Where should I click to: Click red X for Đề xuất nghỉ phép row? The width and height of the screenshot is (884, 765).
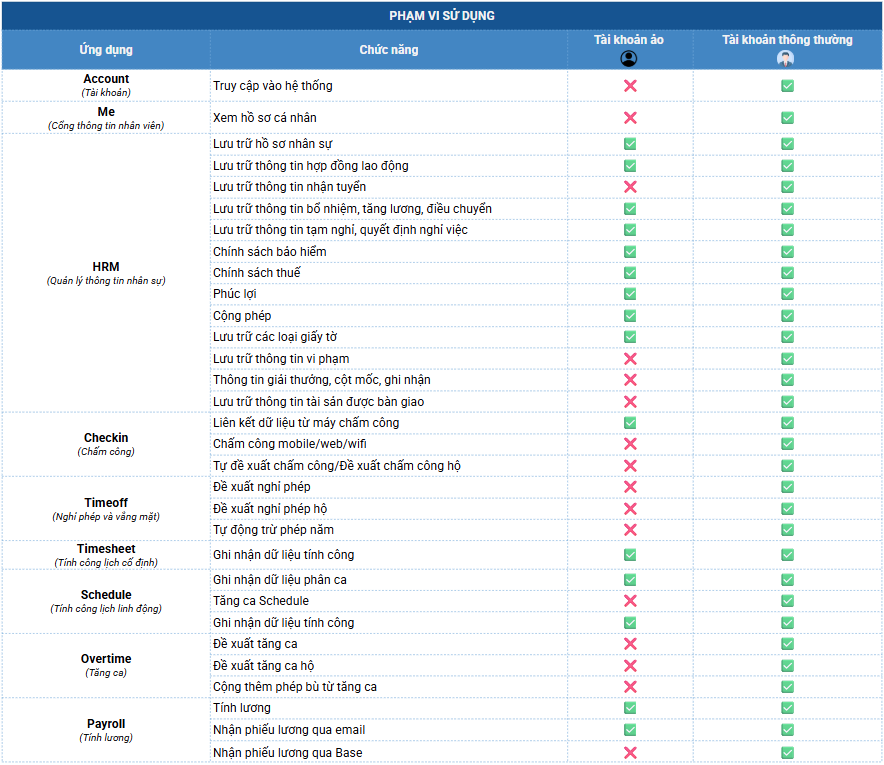630,487
